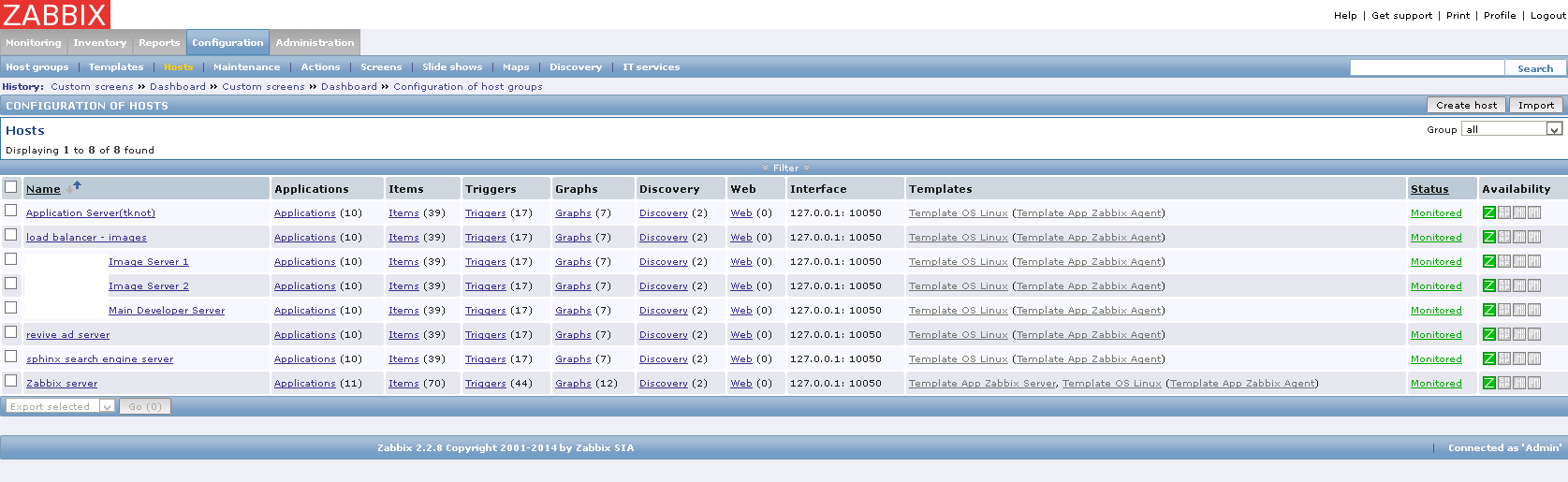Open the Inventory menu
1568x482 pixels.
[99, 42]
